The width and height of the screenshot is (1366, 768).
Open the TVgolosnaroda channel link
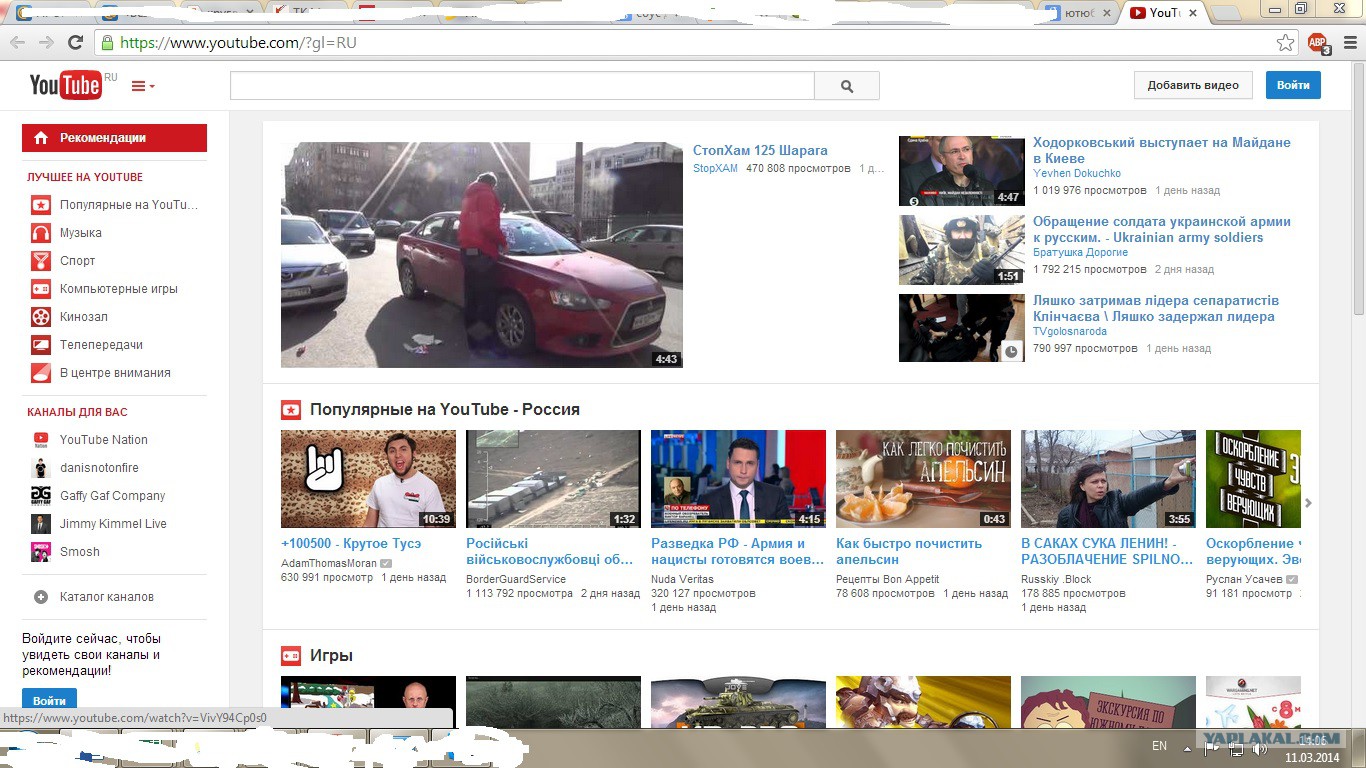click(x=1070, y=331)
